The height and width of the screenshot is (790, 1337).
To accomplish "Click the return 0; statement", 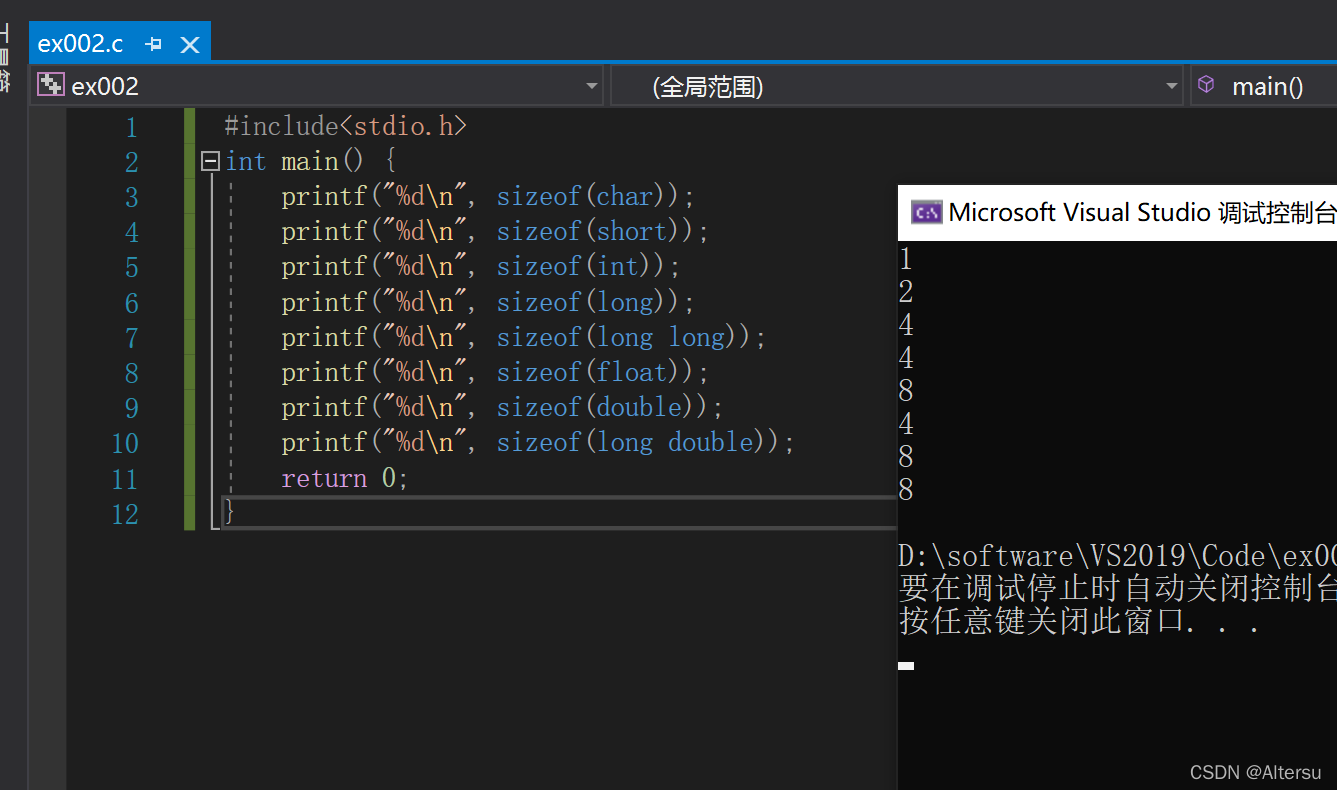I will click(x=345, y=478).
